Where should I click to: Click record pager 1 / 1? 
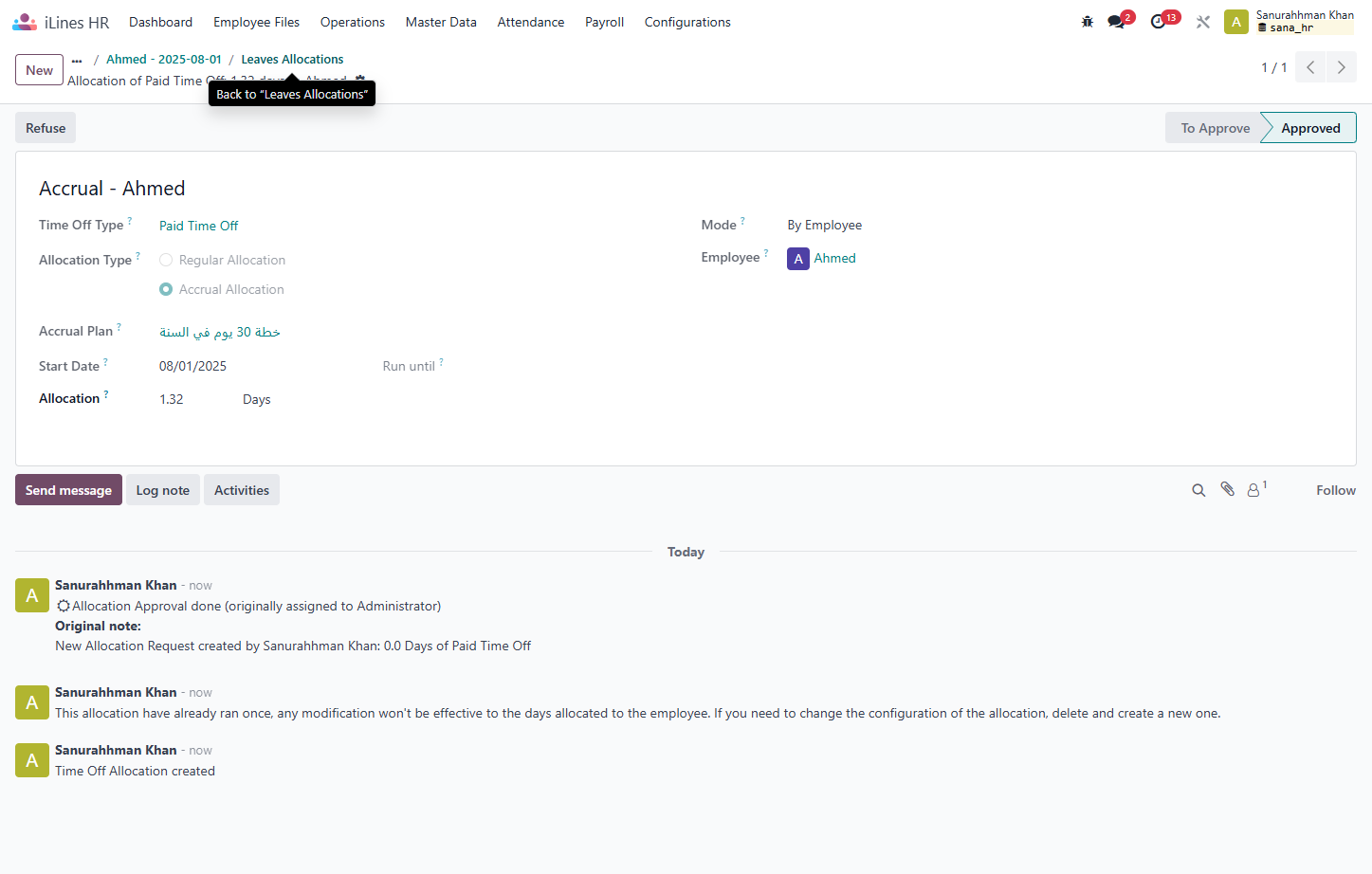pos(1273,67)
